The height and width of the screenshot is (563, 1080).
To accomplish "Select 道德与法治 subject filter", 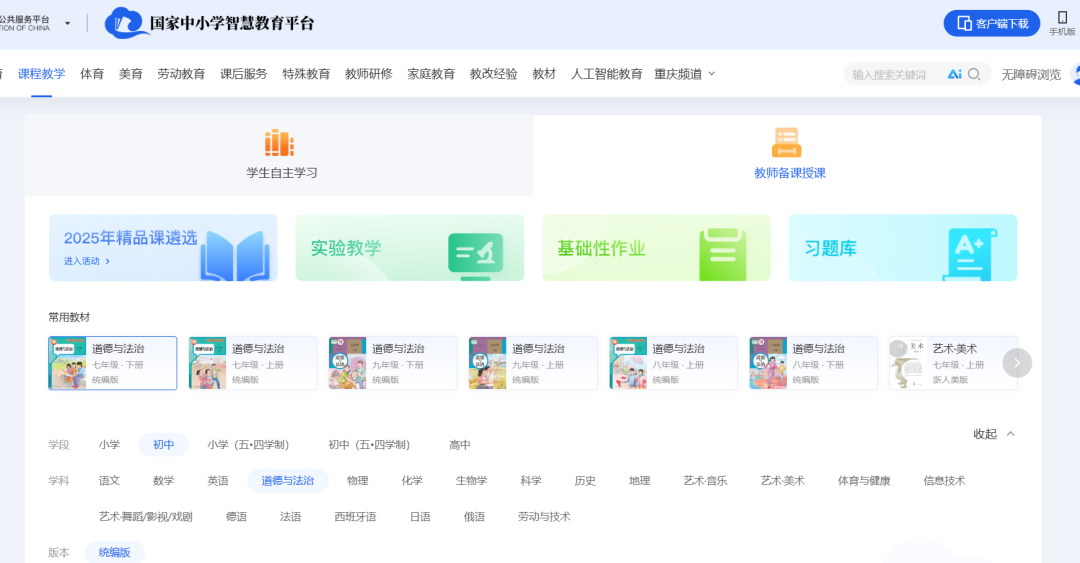I will [x=288, y=480].
